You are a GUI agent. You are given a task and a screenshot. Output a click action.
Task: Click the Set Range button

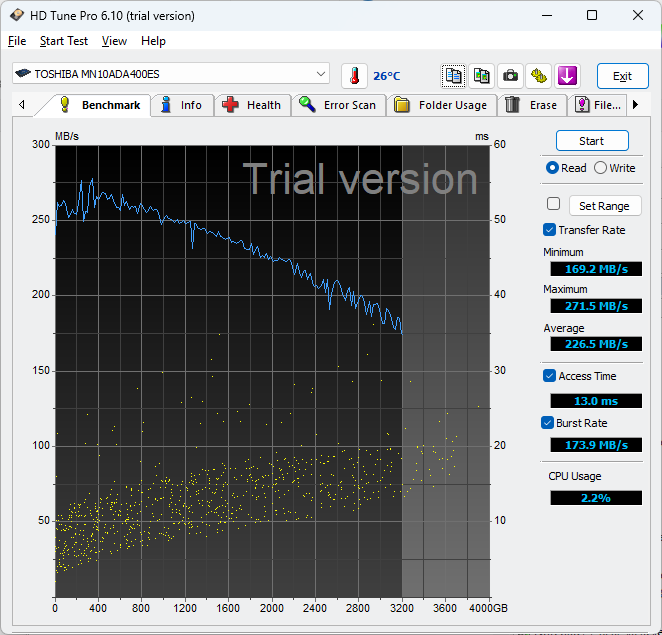pyautogui.click(x=604, y=206)
